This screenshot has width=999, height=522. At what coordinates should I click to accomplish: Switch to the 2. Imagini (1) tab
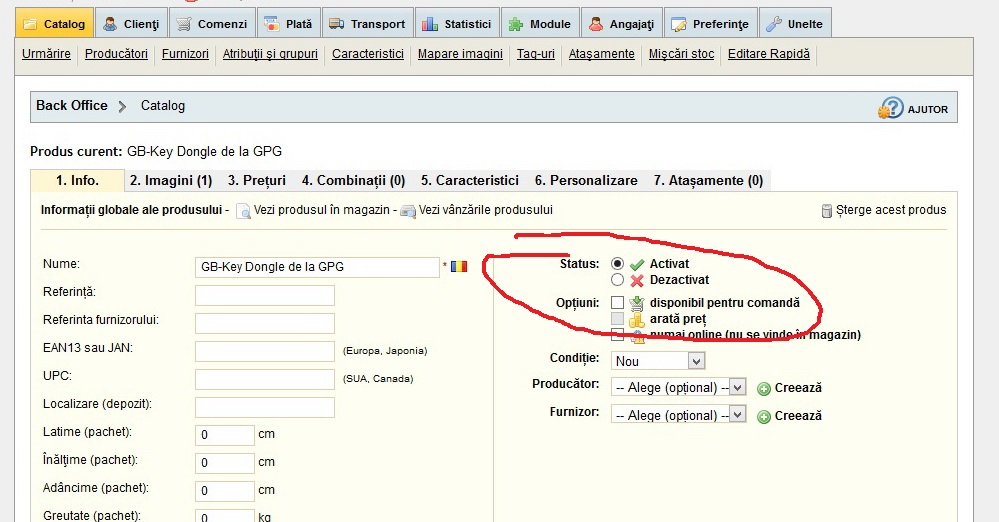click(171, 180)
